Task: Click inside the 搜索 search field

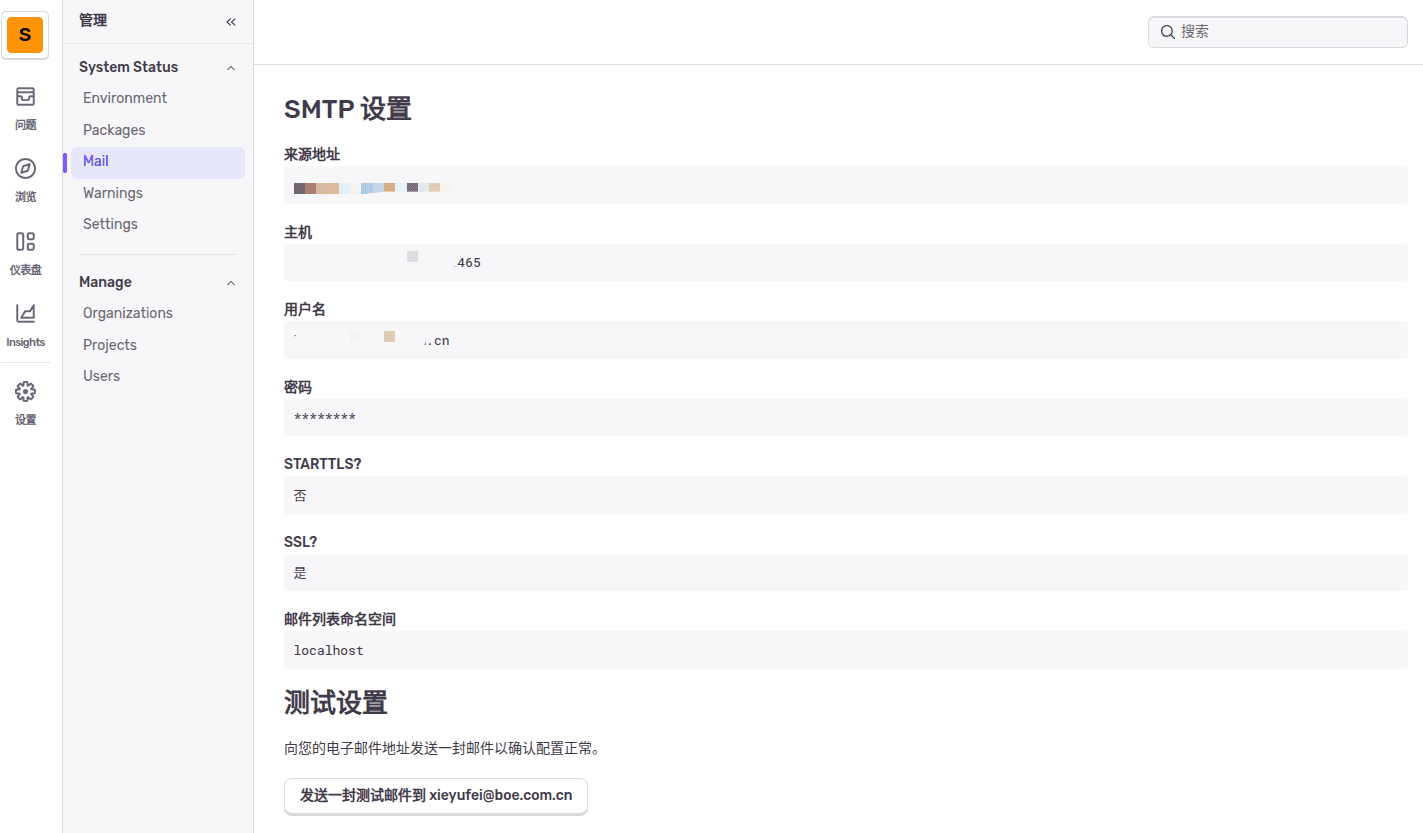Action: [x=1277, y=32]
